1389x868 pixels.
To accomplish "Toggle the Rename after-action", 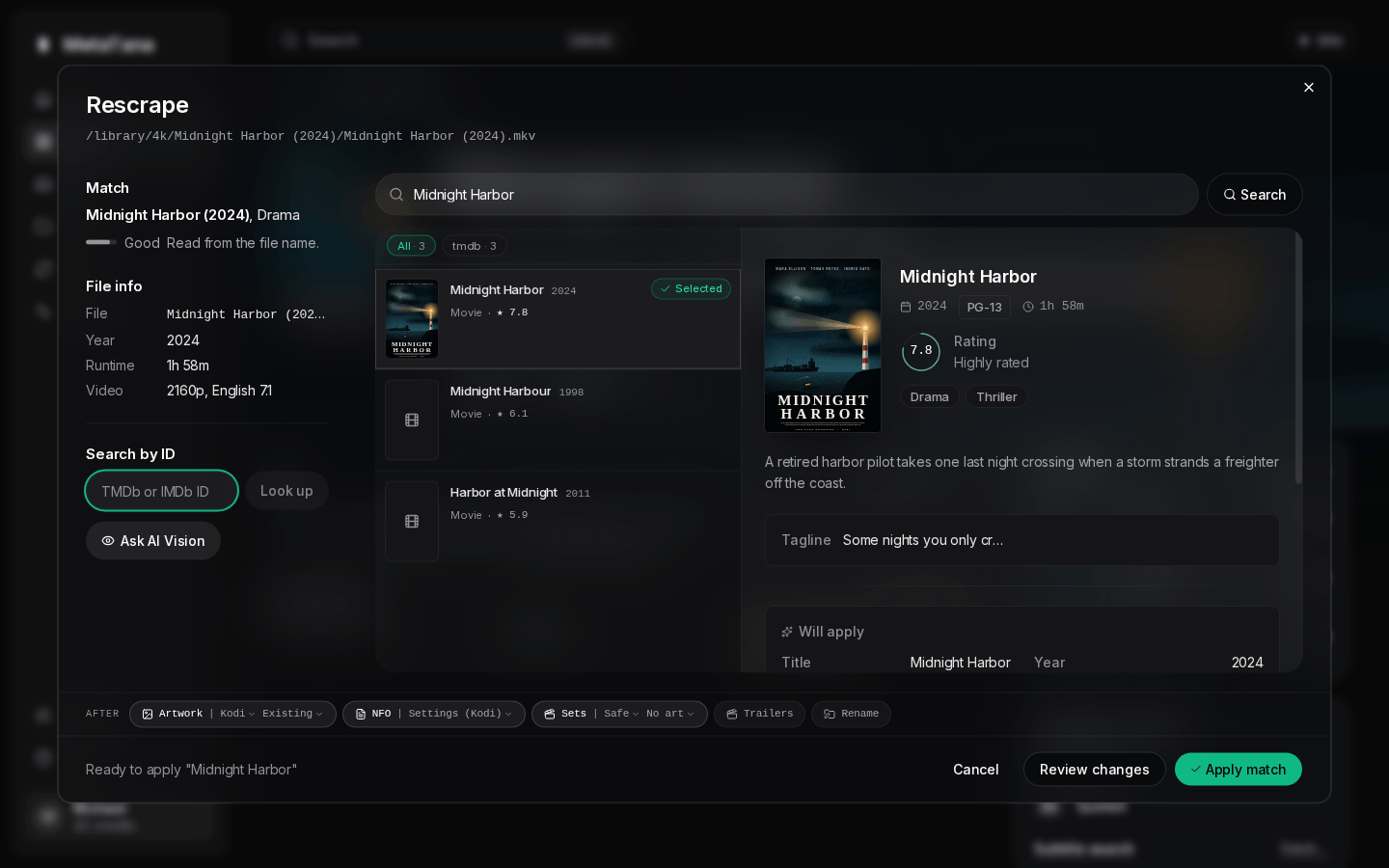I will 851,715.
